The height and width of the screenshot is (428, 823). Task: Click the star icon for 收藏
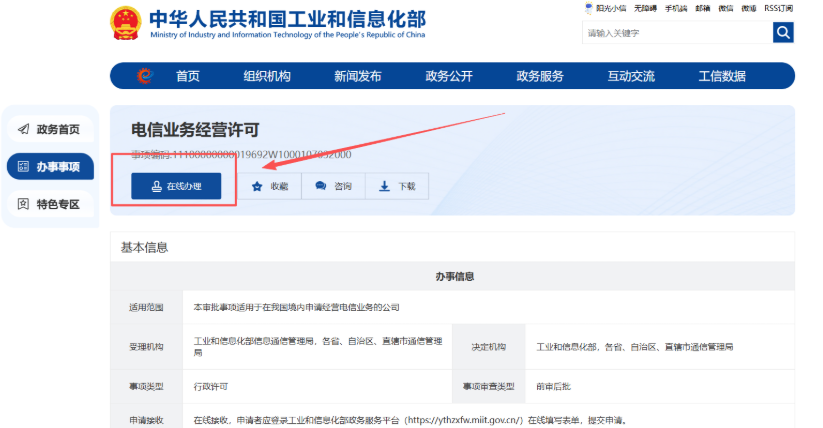pos(257,186)
